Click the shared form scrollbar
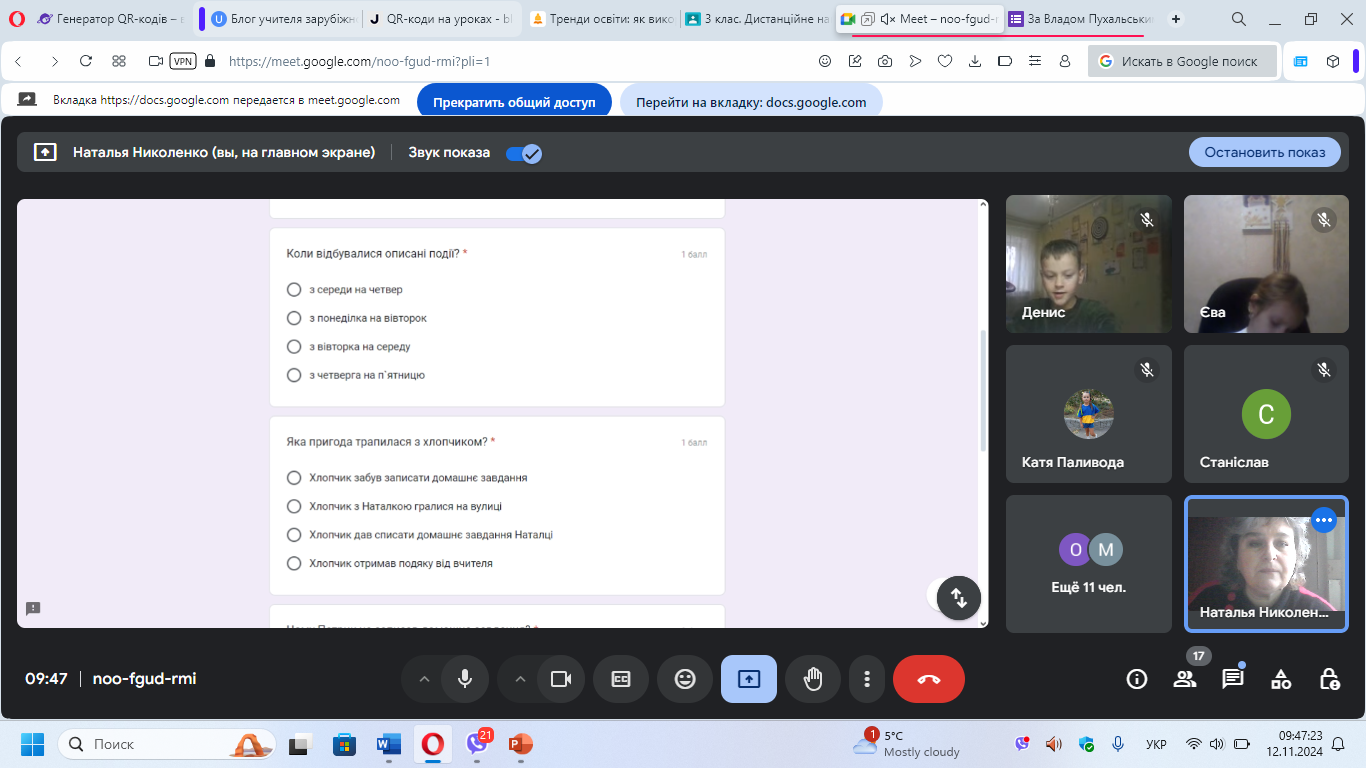This screenshot has height=768, width=1366. 983,390
